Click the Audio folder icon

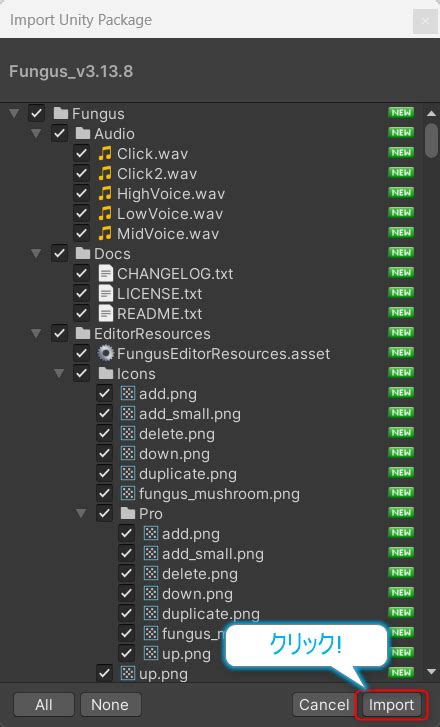[x=83, y=134]
